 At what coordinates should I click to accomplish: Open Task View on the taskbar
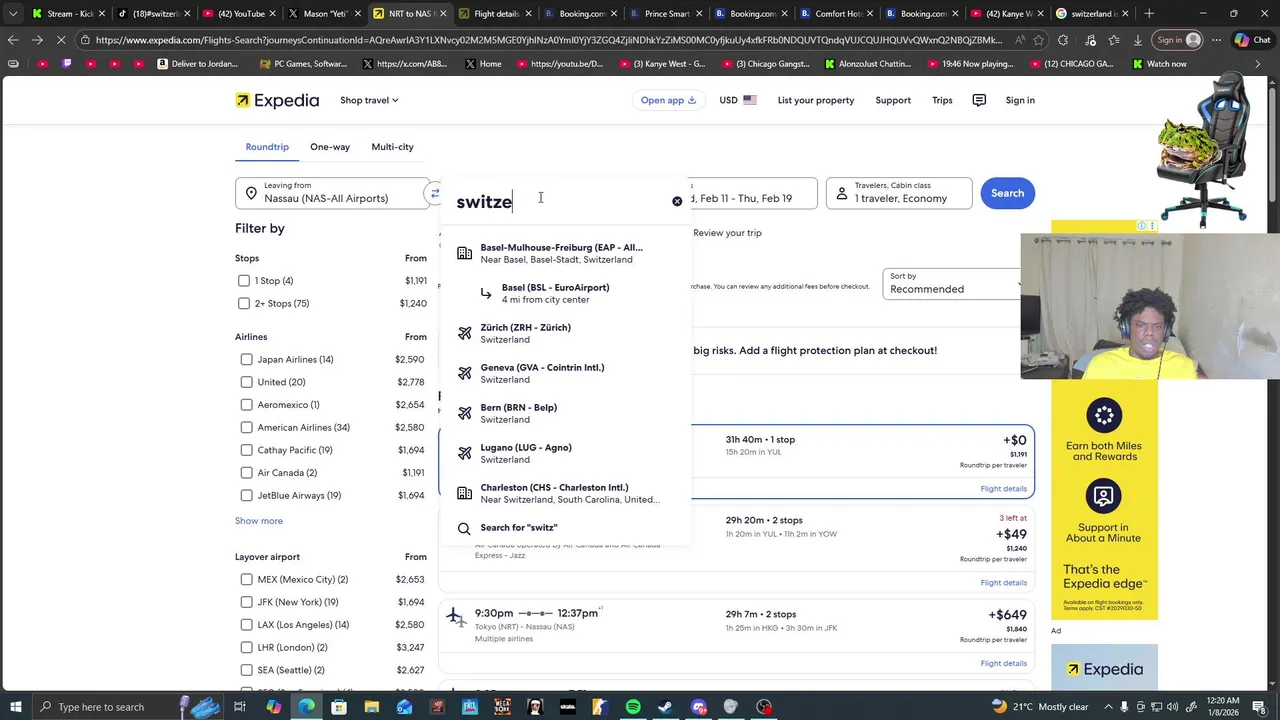(240, 707)
